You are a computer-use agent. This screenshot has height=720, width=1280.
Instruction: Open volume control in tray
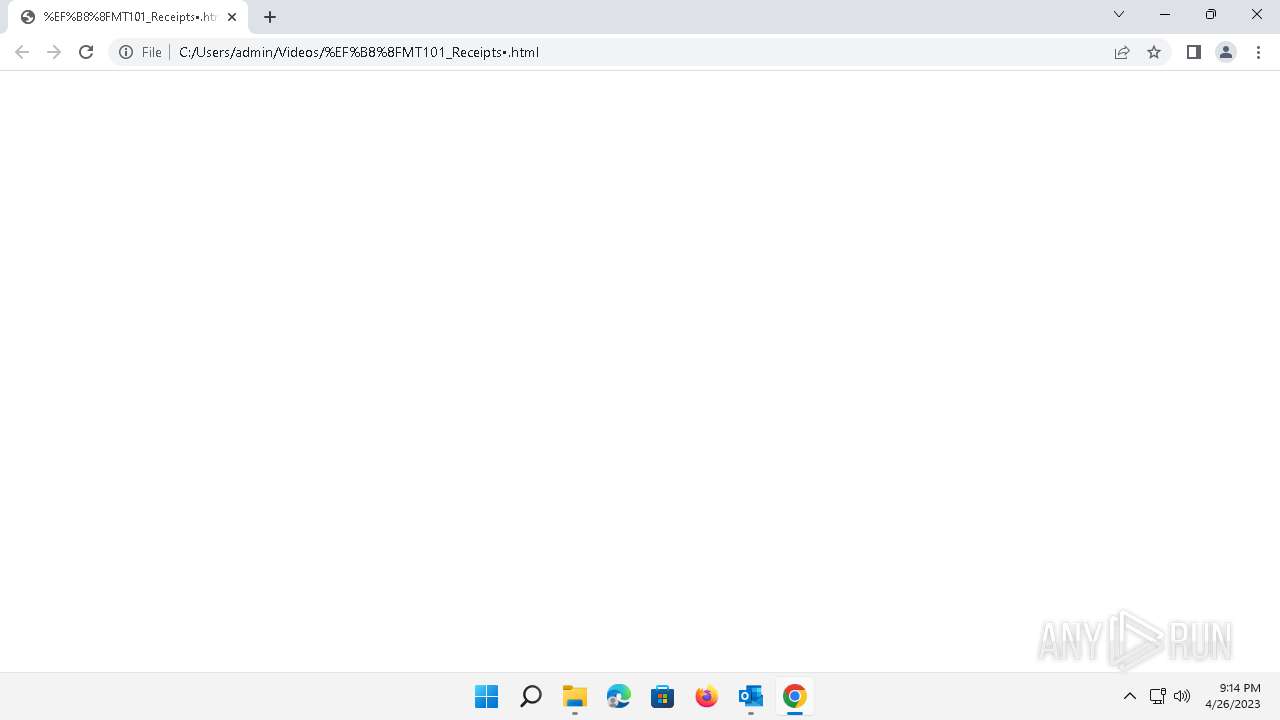tap(1182, 696)
